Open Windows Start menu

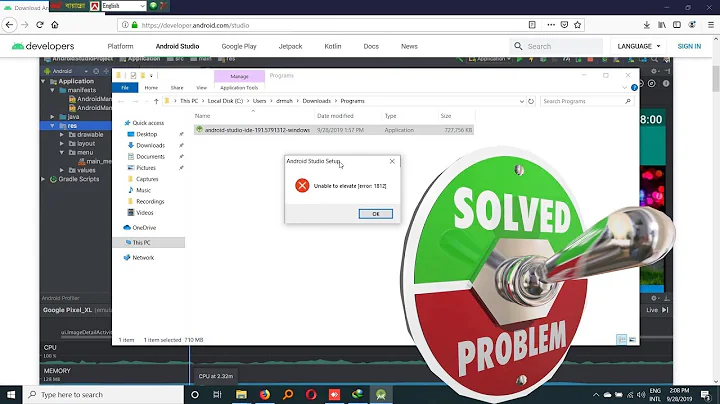11,394
